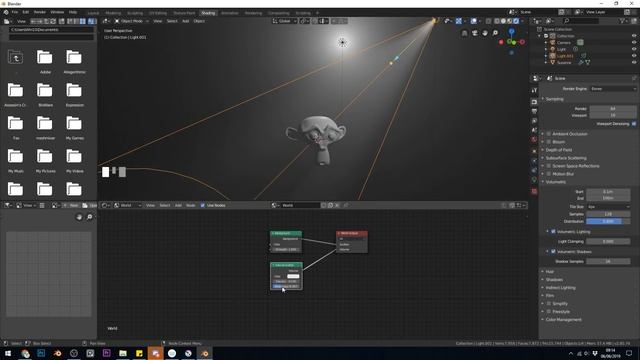Open the Render properties tab icon
Screen dimensions: 640x360
click(x=534, y=102)
